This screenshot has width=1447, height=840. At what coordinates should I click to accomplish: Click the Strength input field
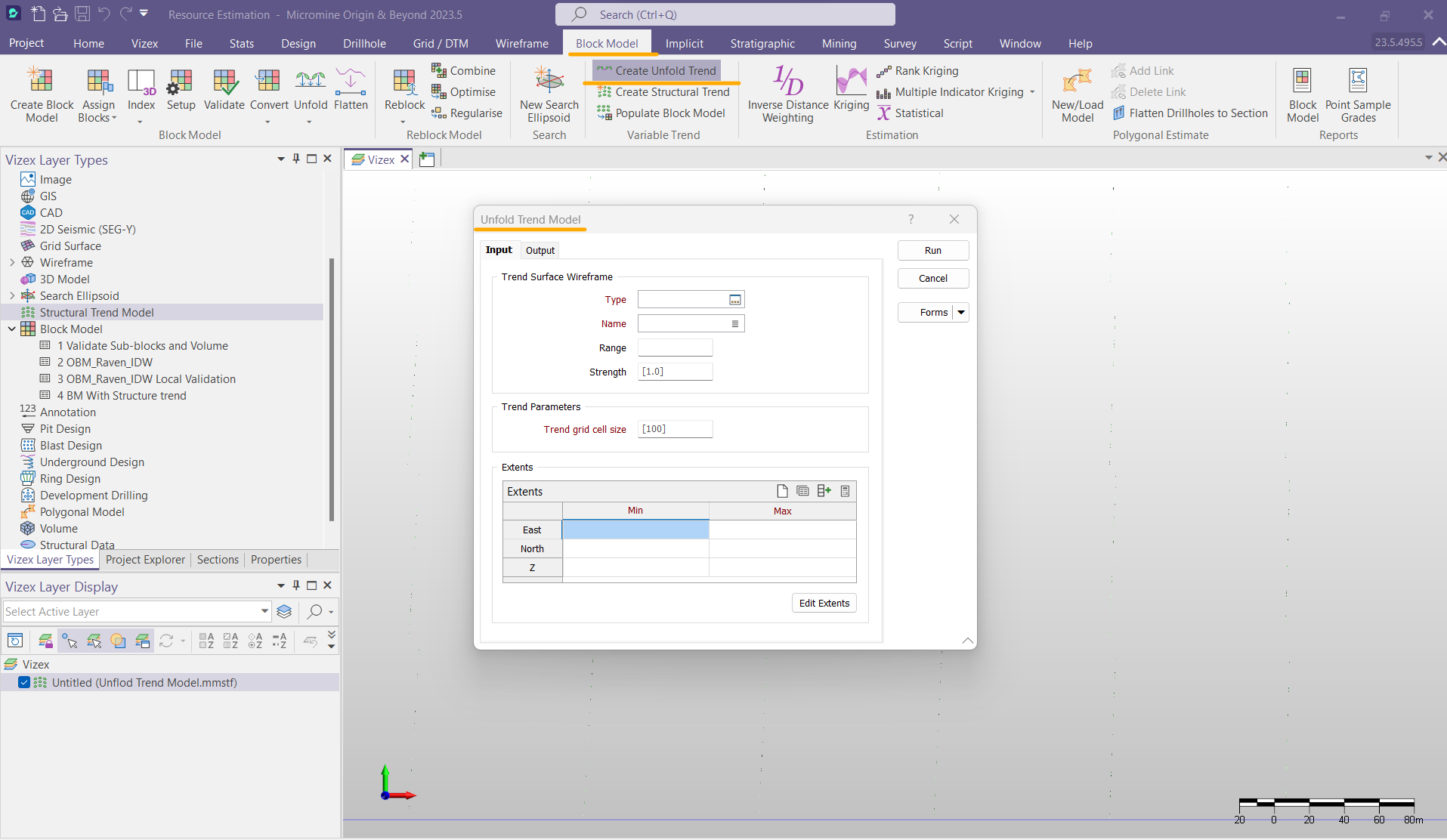tap(675, 372)
